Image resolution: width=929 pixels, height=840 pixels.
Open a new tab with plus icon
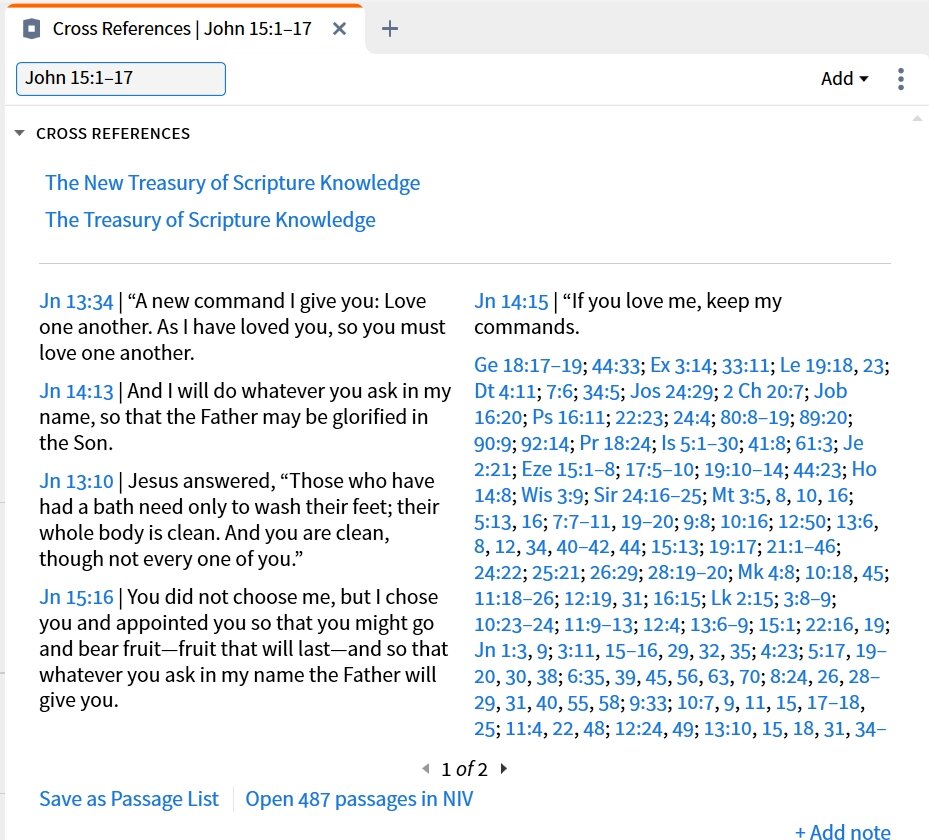tap(390, 29)
